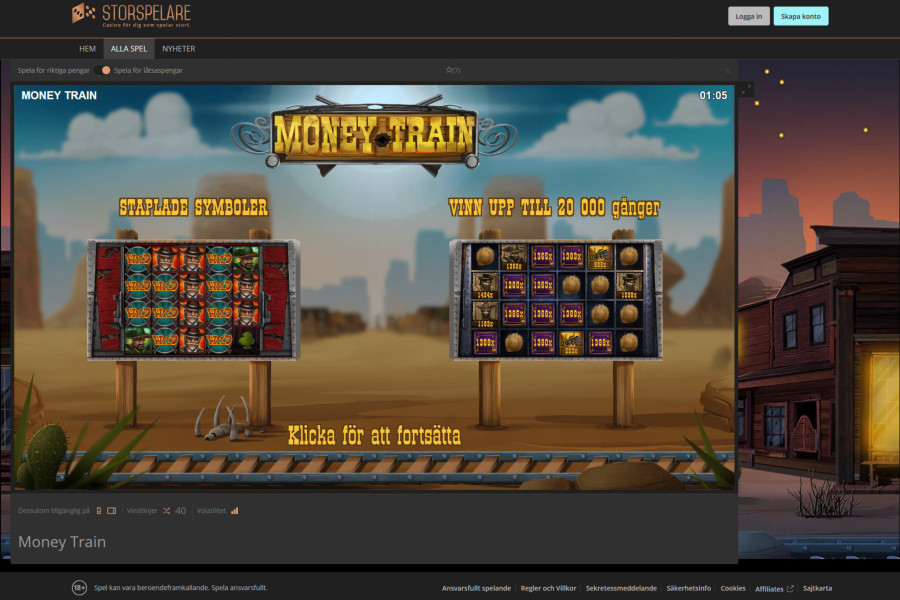Click 'Klicka för att fortsätta' to continue
This screenshot has height=600, width=900.
[x=374, y=436]
